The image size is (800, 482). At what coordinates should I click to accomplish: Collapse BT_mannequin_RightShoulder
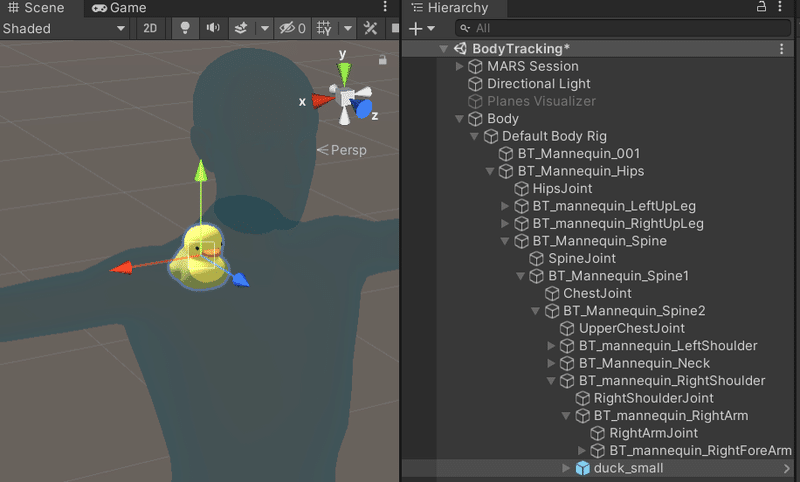[x=551, y=380]
